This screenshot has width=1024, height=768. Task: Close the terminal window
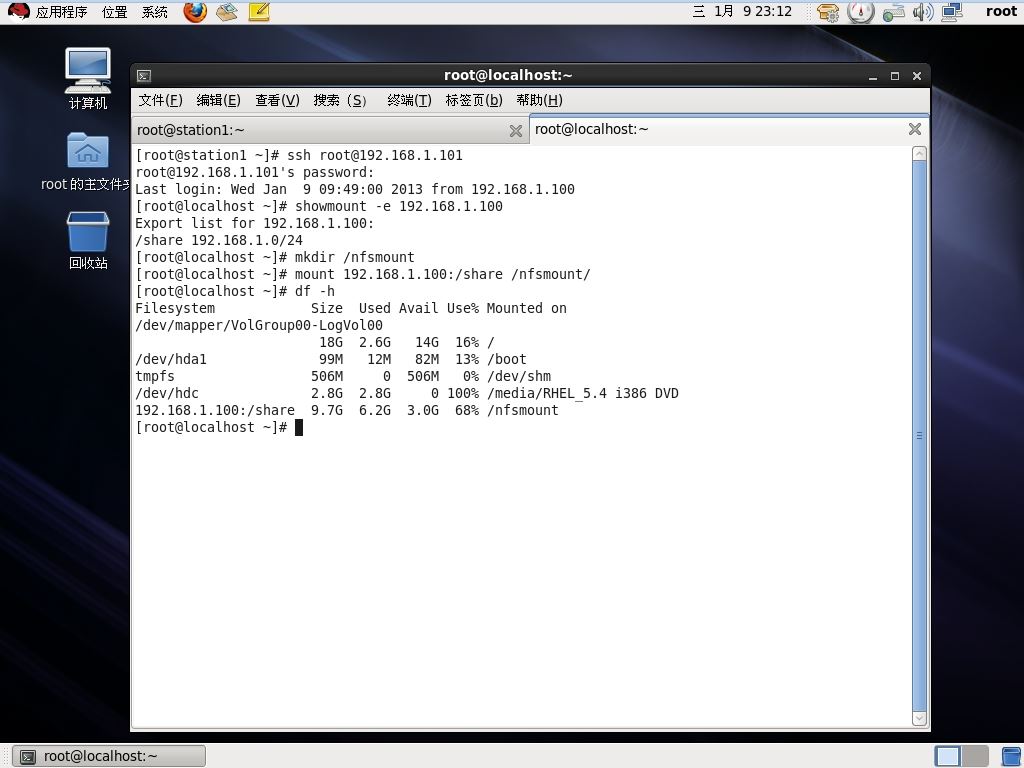(x=917, y=76)
